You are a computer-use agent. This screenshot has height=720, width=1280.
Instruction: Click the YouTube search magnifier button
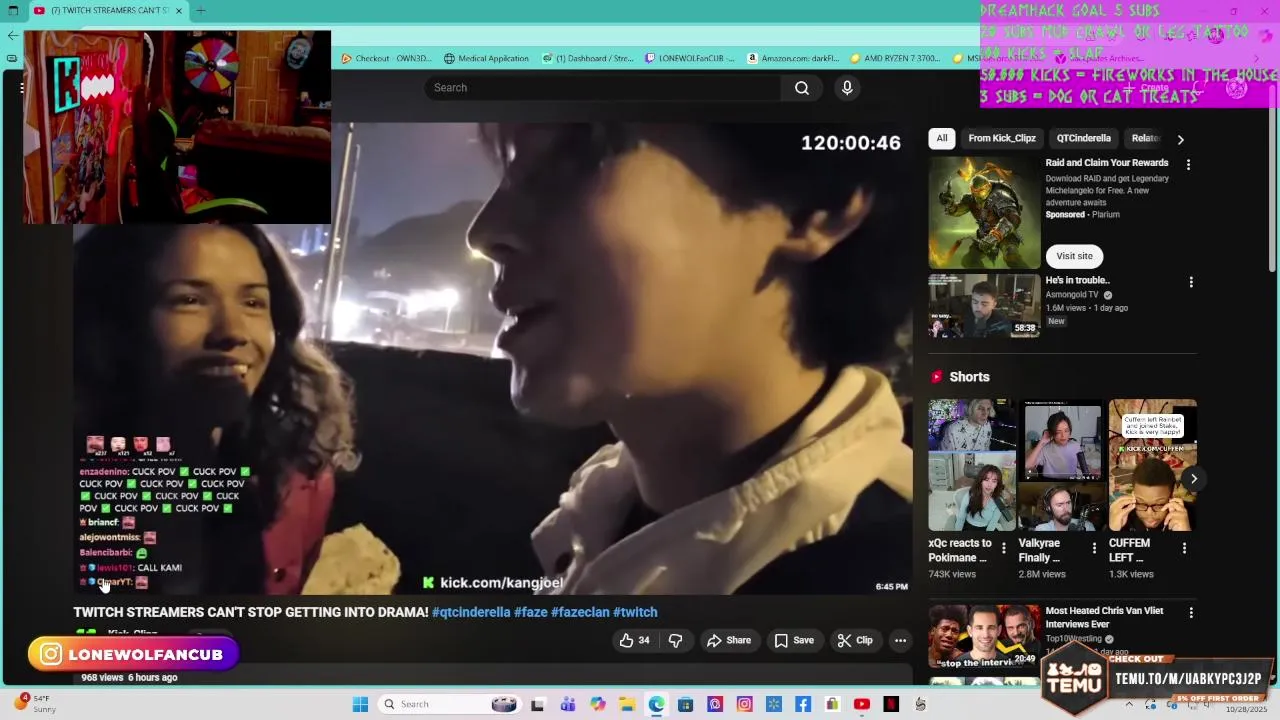point(802,88)
